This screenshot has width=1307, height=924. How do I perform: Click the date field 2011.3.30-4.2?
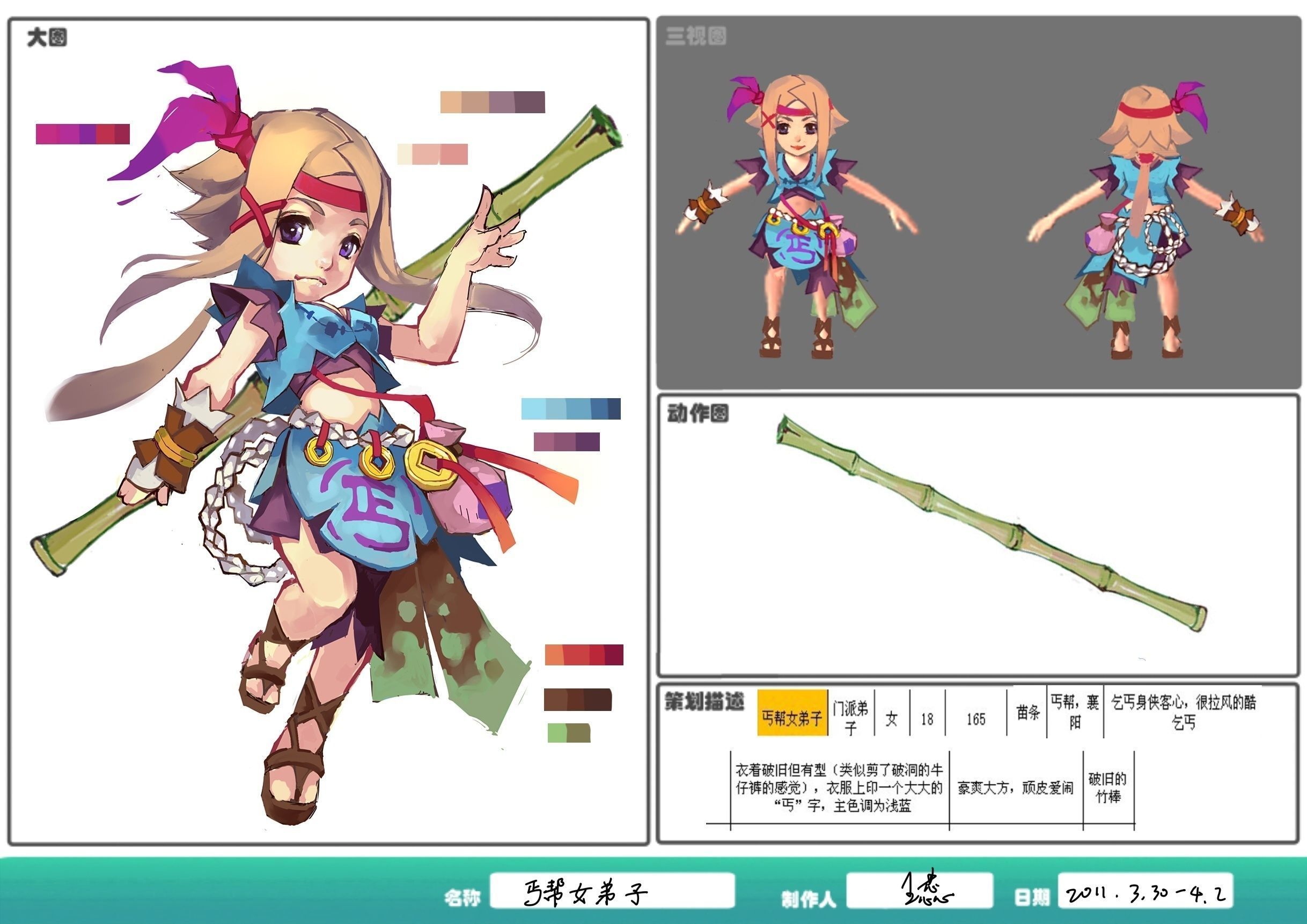(1146, 890)
